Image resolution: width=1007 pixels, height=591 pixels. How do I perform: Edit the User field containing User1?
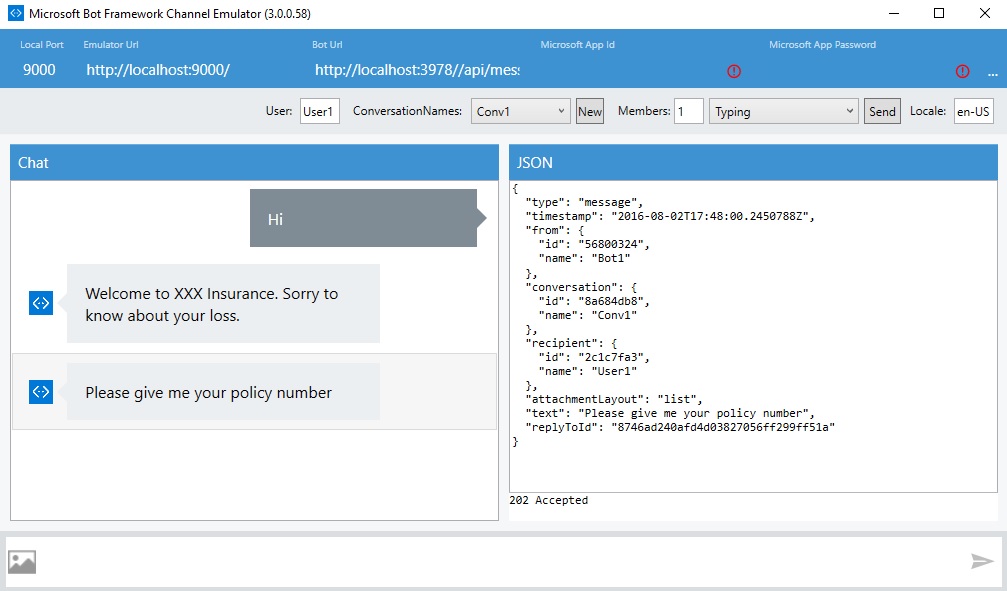319,111
